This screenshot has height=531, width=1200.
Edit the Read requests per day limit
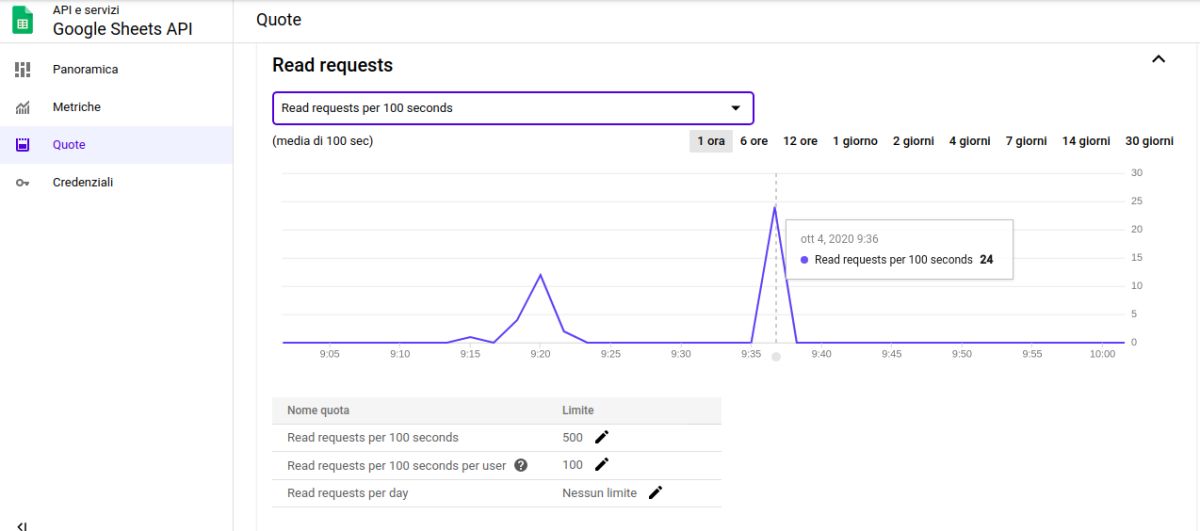655,492
